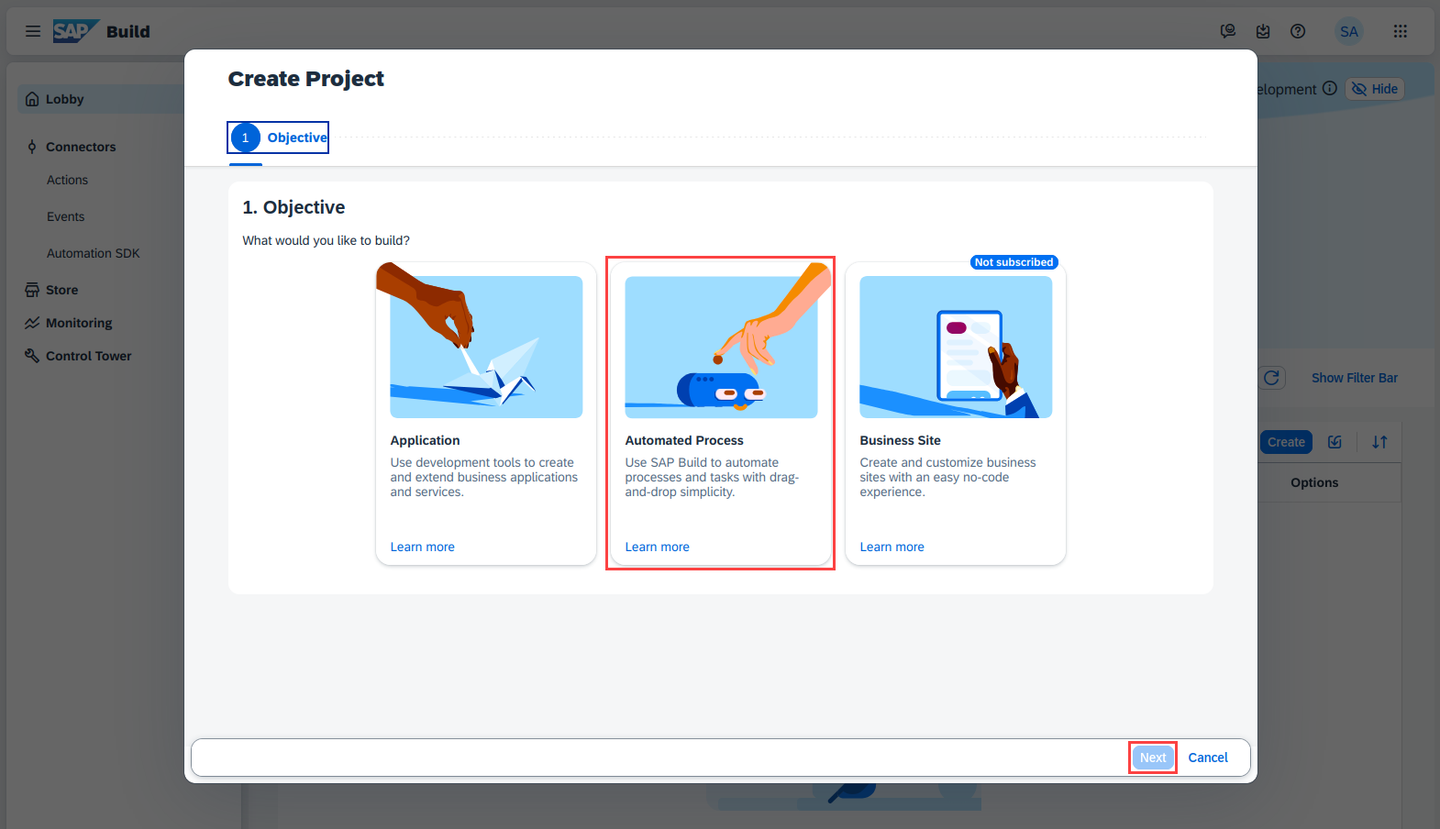Click the import icon beside Create

pos(1335,442)
